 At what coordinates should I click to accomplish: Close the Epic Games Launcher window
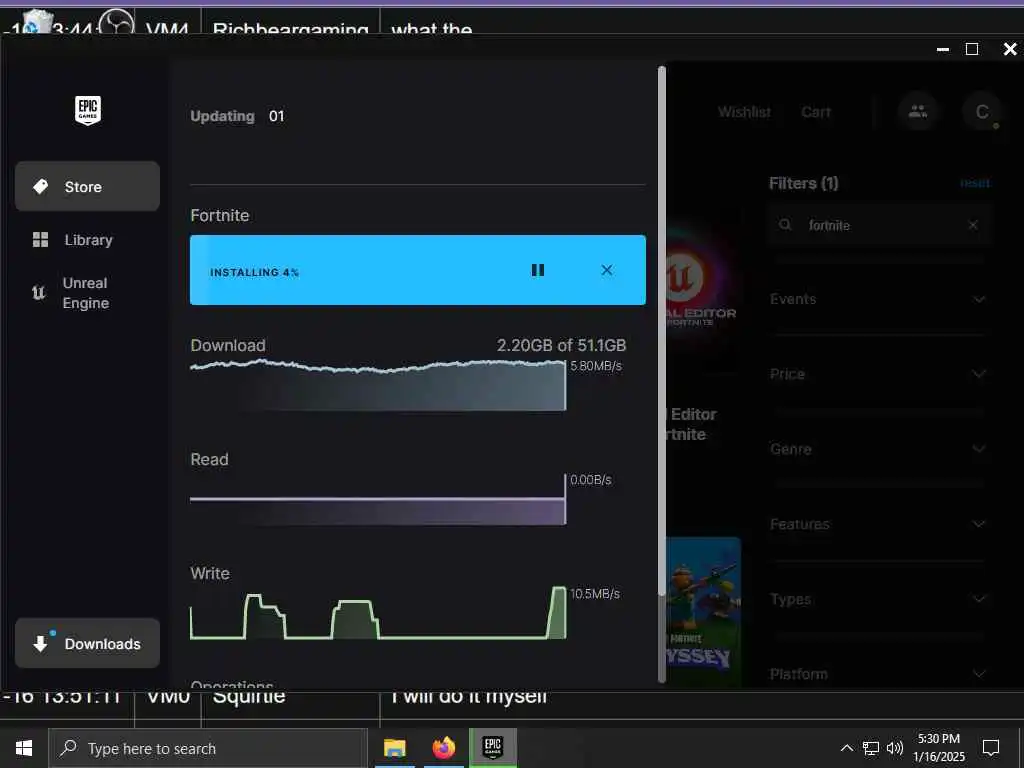click(x=1010, y=50)
